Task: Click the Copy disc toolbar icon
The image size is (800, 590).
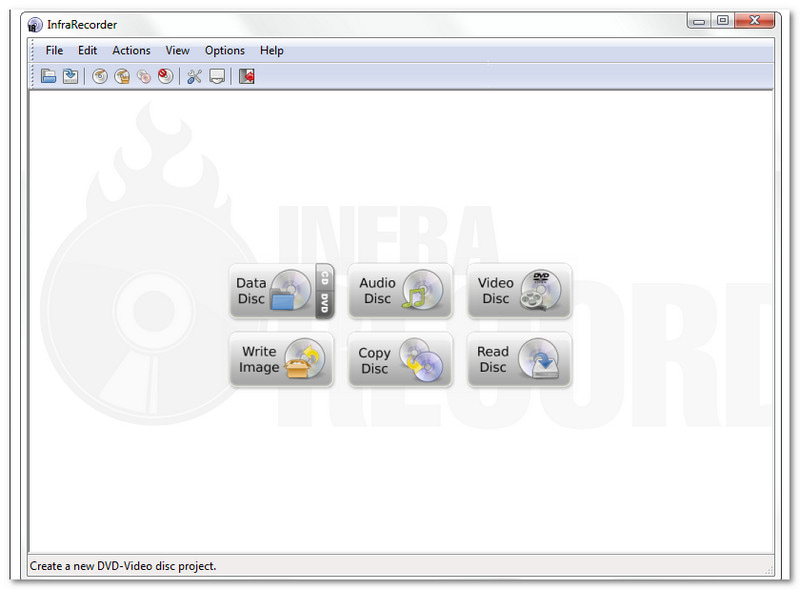Action: pos(144,77)
